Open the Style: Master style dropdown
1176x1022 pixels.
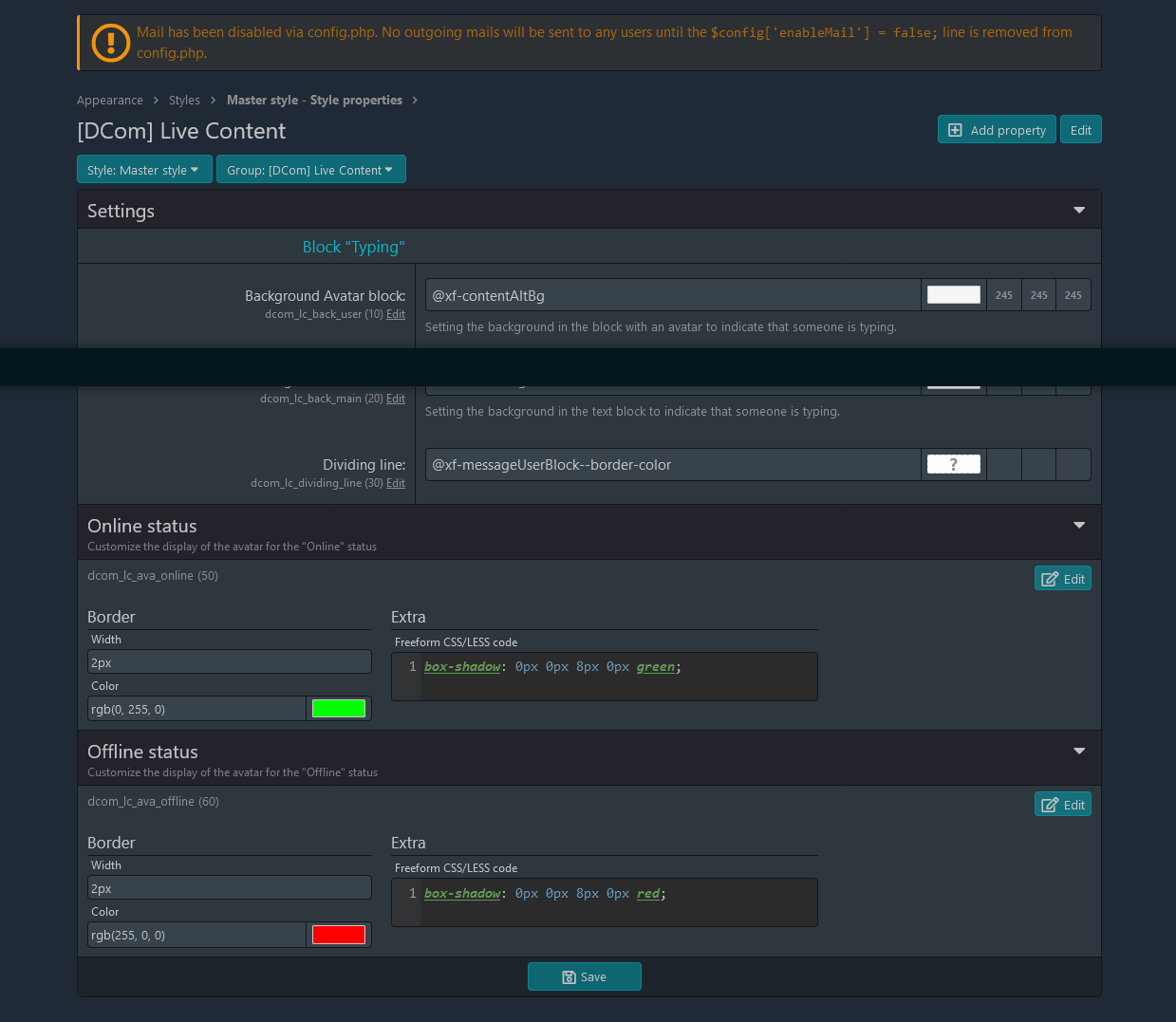(144, 169)
